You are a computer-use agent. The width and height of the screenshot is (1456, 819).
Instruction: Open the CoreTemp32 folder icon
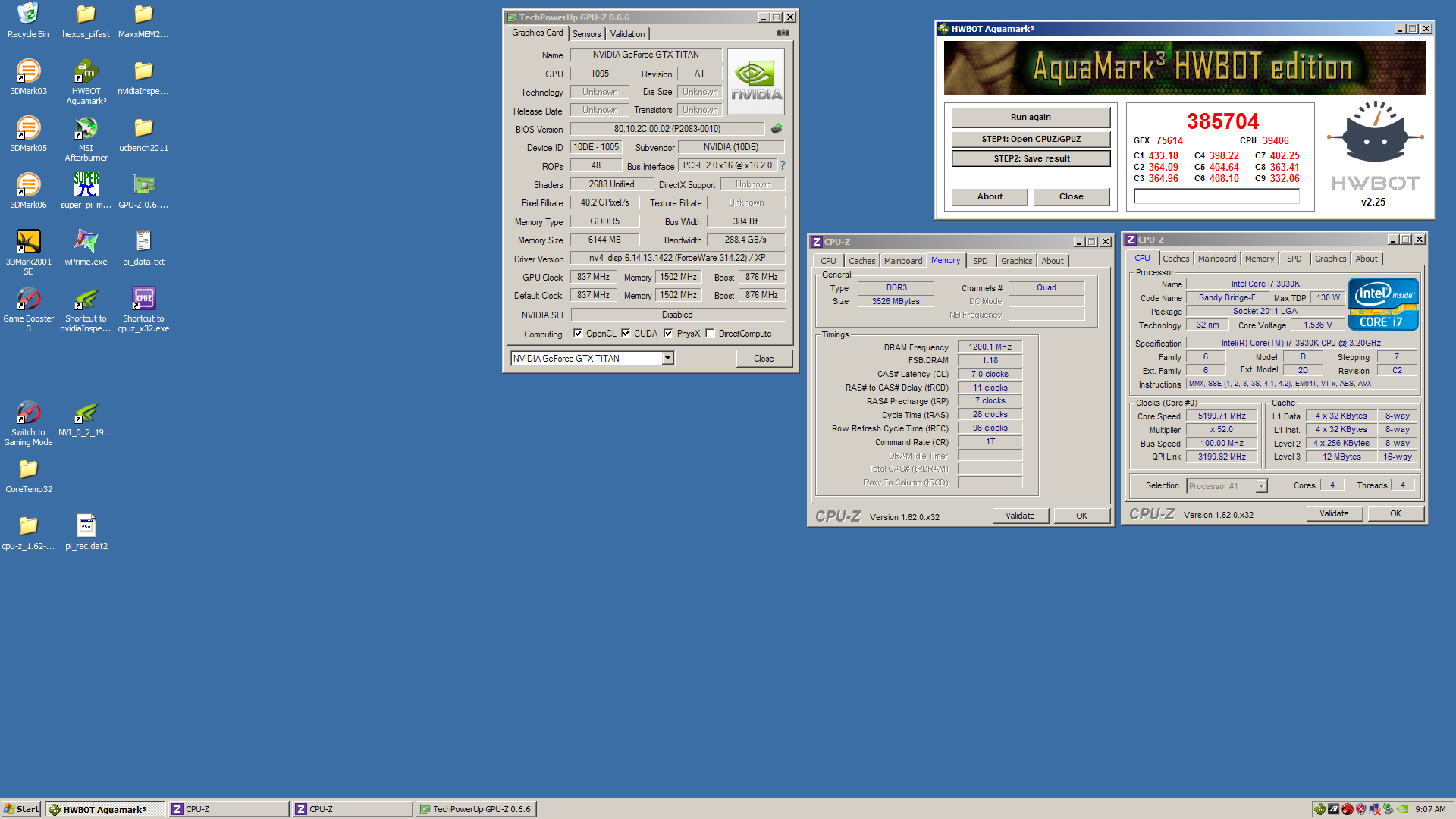point(28,475)
